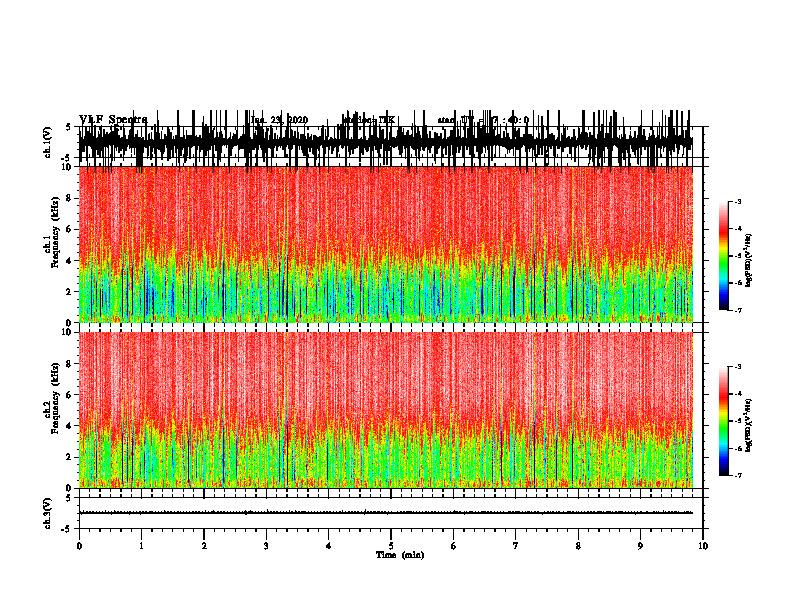792x612 pixels.
Task: Click the "Jan 23, 2020" date label
Action: tap(279, 120)
